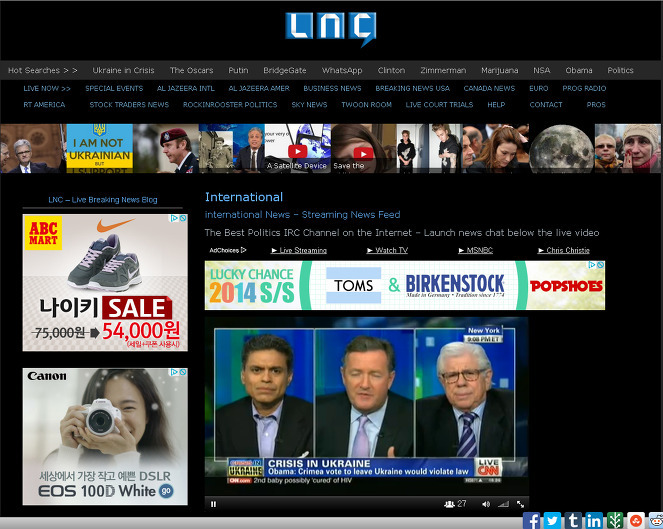Open AL JAZEERA AMER channel
This screenshot has width=663, height=529.
tap(259, 88)
